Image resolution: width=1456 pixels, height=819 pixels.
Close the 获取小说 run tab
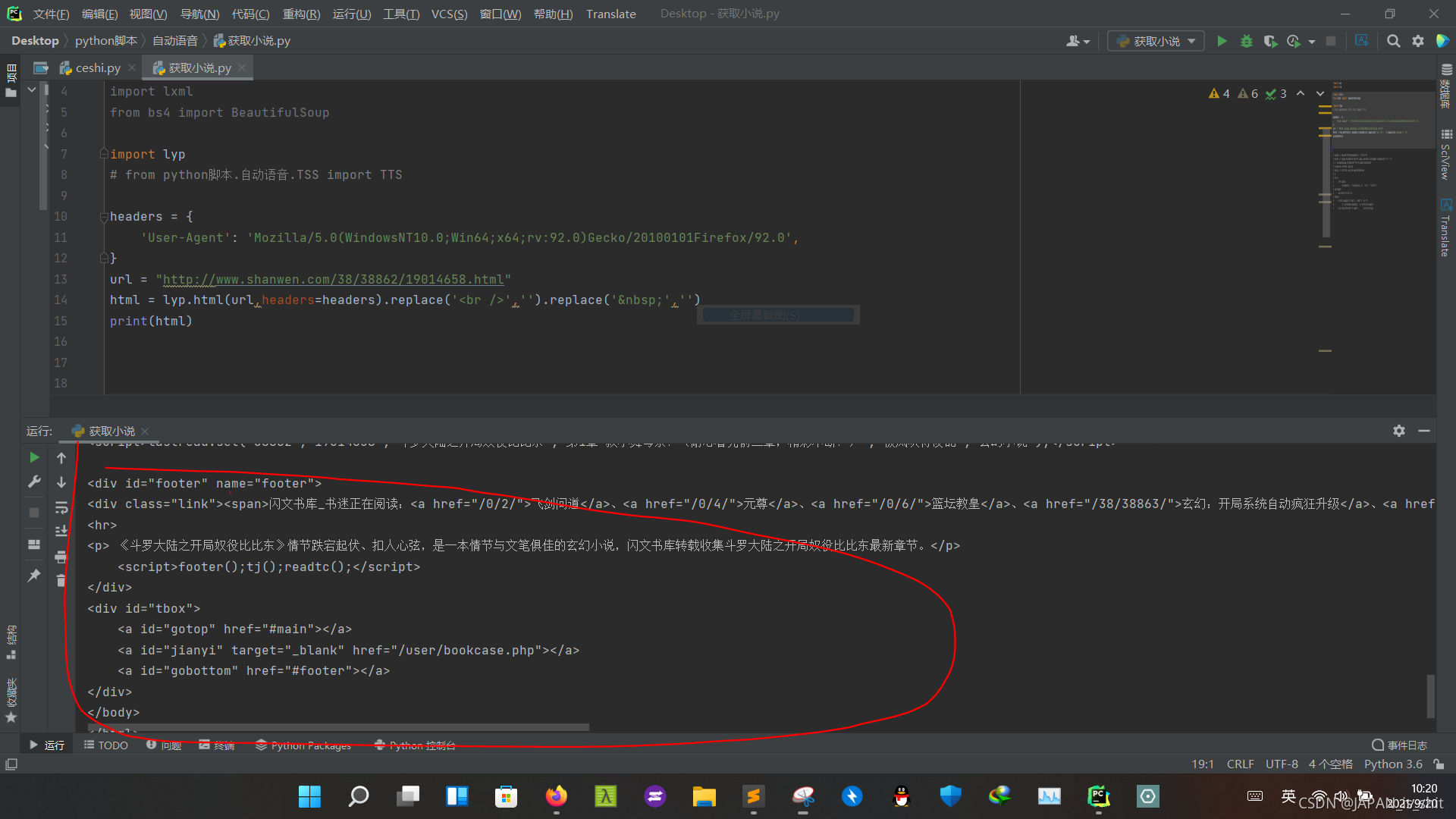pos(145,431)
